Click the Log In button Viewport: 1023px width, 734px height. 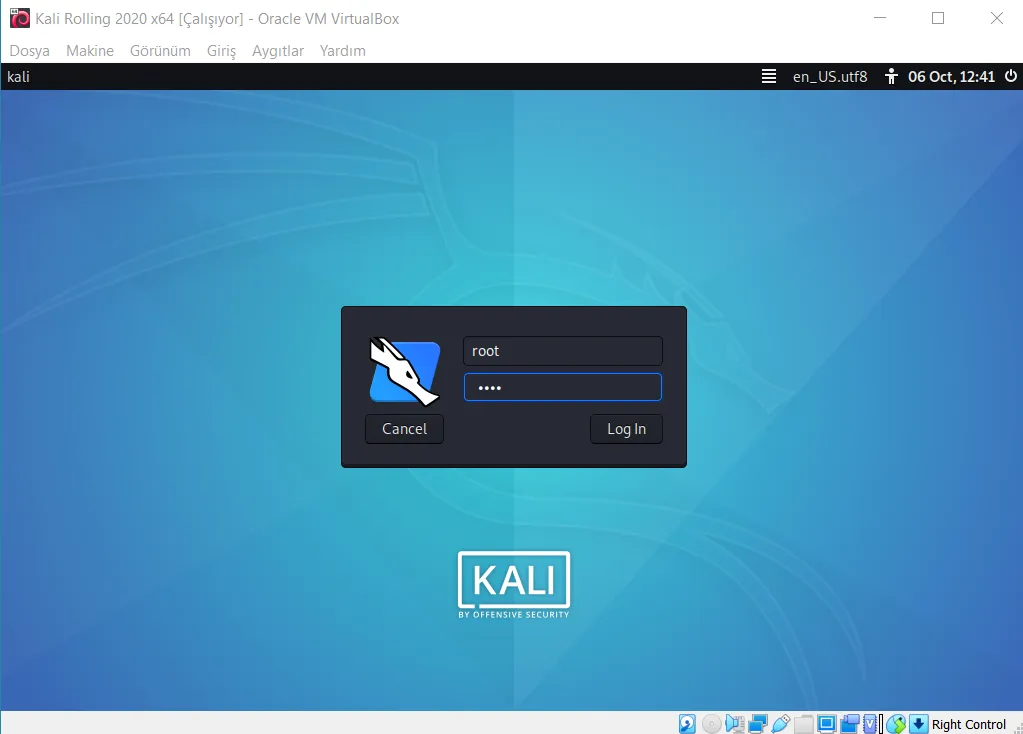coord(626,429)
